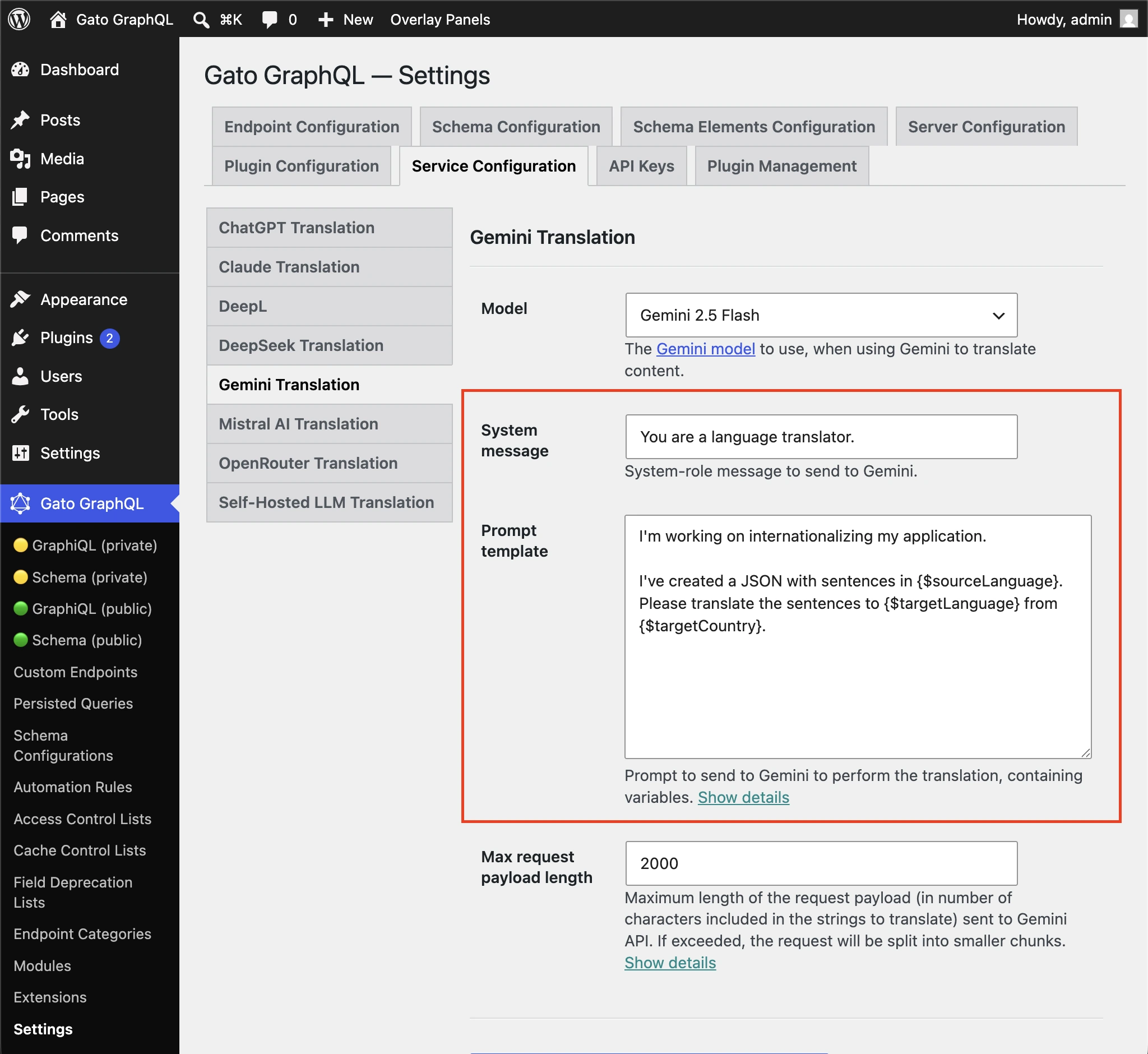Click the search magnifier icon in admin bar
Image resolution: width=1148 pixels, height=1054 pixels.
click(x=201, y=20)
